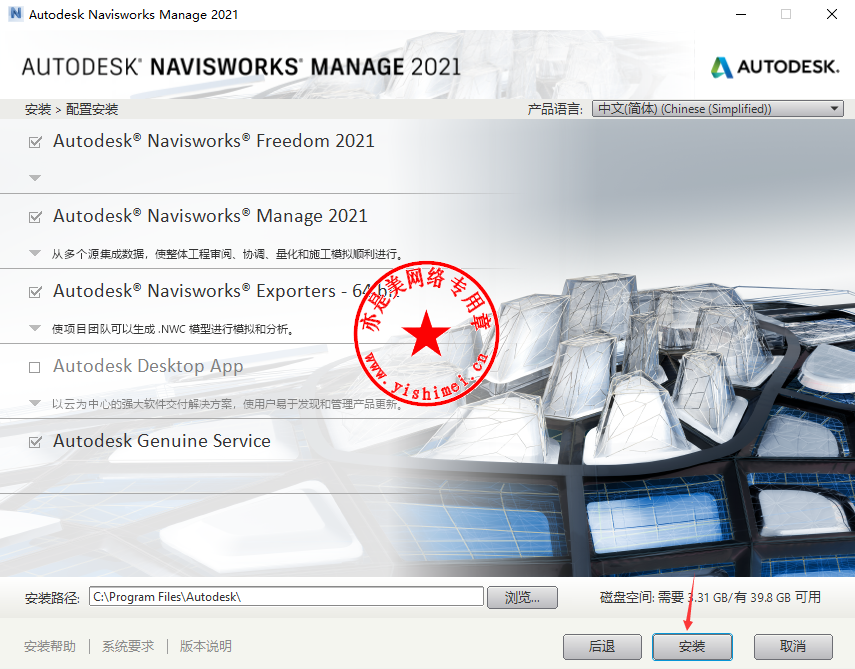Uncheck Autodesk Navisworks Manage 2021 checkbox
This screenshot has height=669, width=855.
pyautogui.click(x=35, y=218)
